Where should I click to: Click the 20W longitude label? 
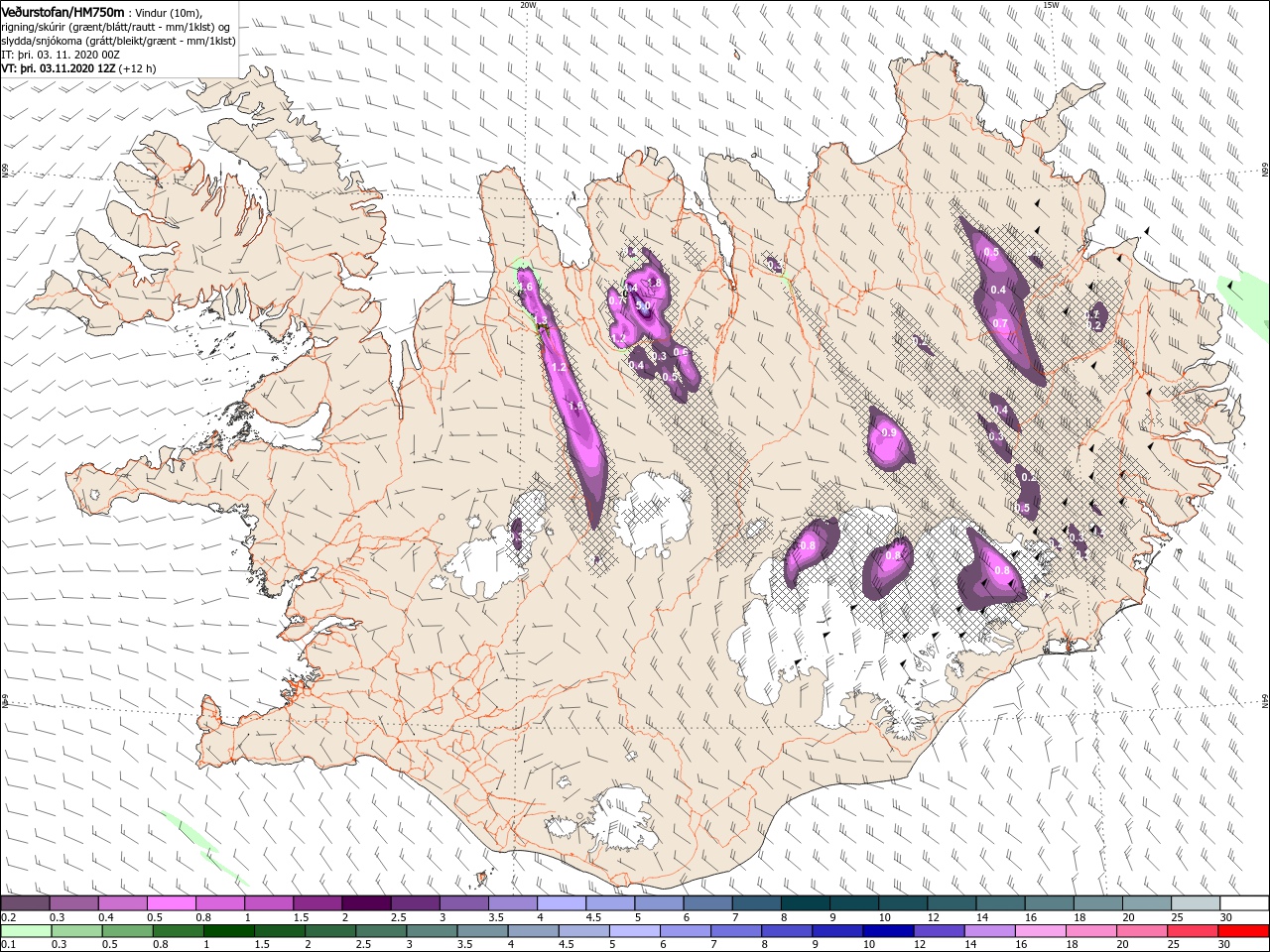(x=529, y=4)
